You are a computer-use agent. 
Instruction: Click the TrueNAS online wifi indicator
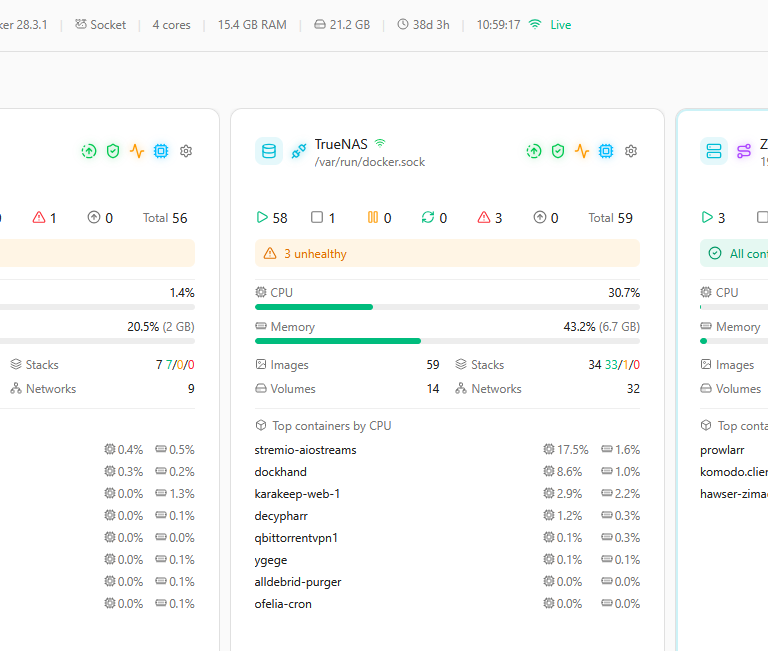[x=380, y=144]
